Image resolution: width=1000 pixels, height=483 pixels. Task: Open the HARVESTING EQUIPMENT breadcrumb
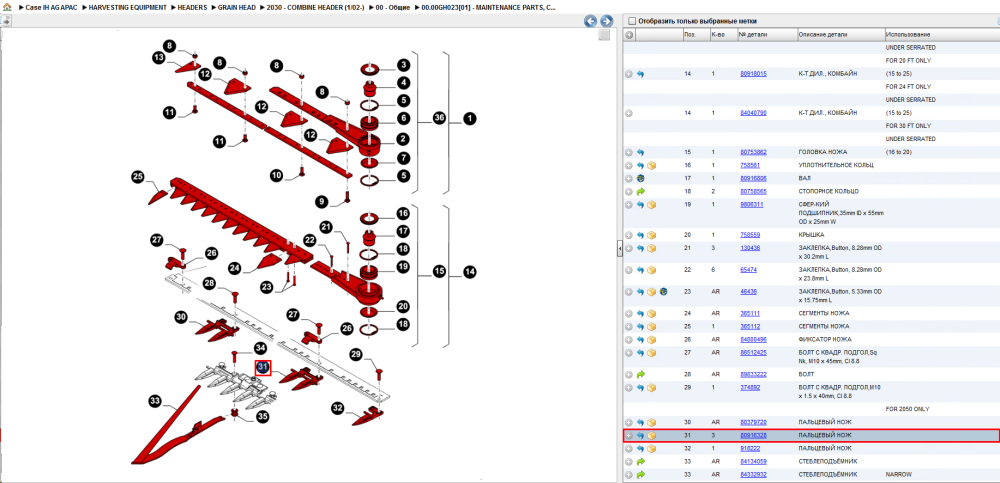[x=128, y=7]
